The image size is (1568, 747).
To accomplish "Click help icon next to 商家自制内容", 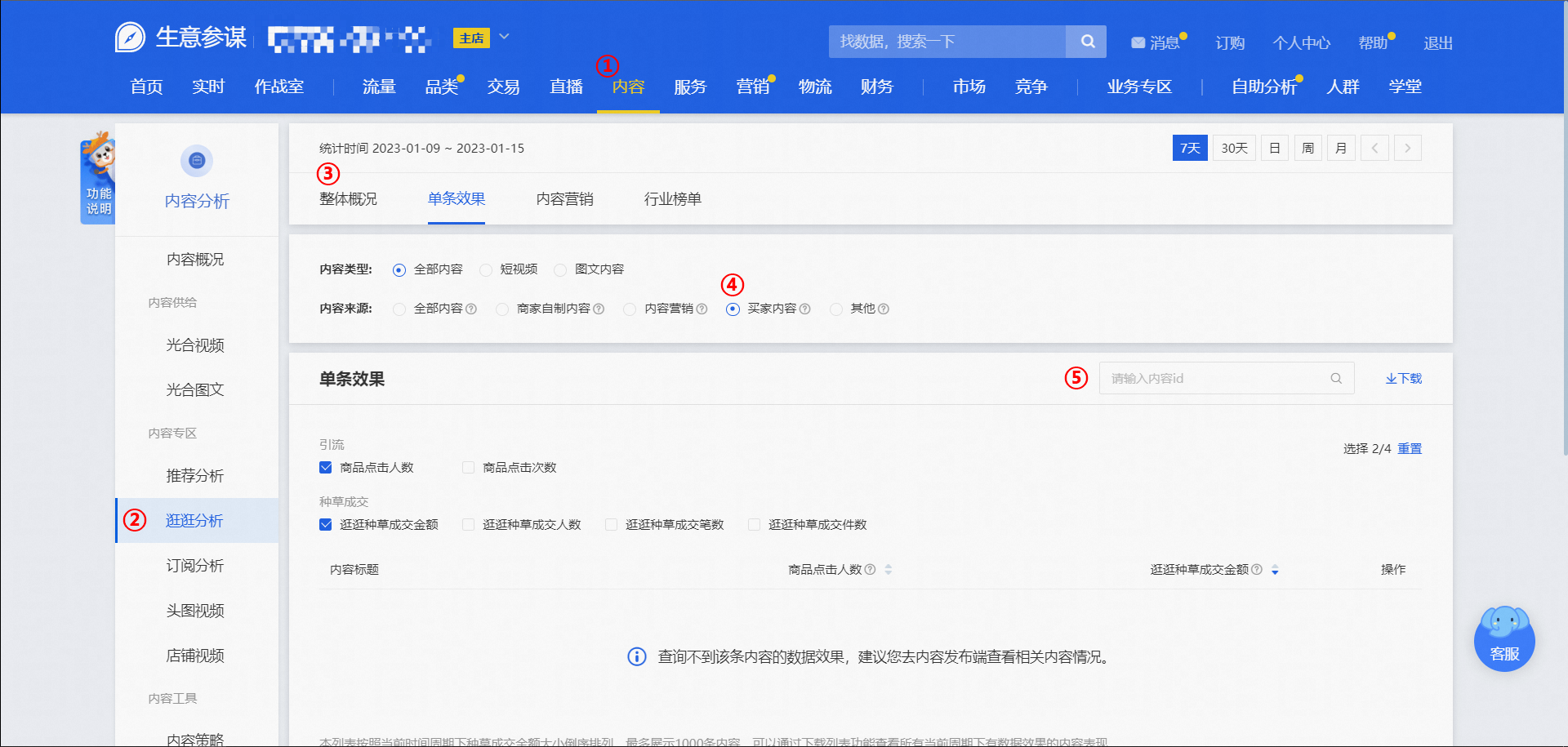I will pyautogui.click(x=599, y=309).
